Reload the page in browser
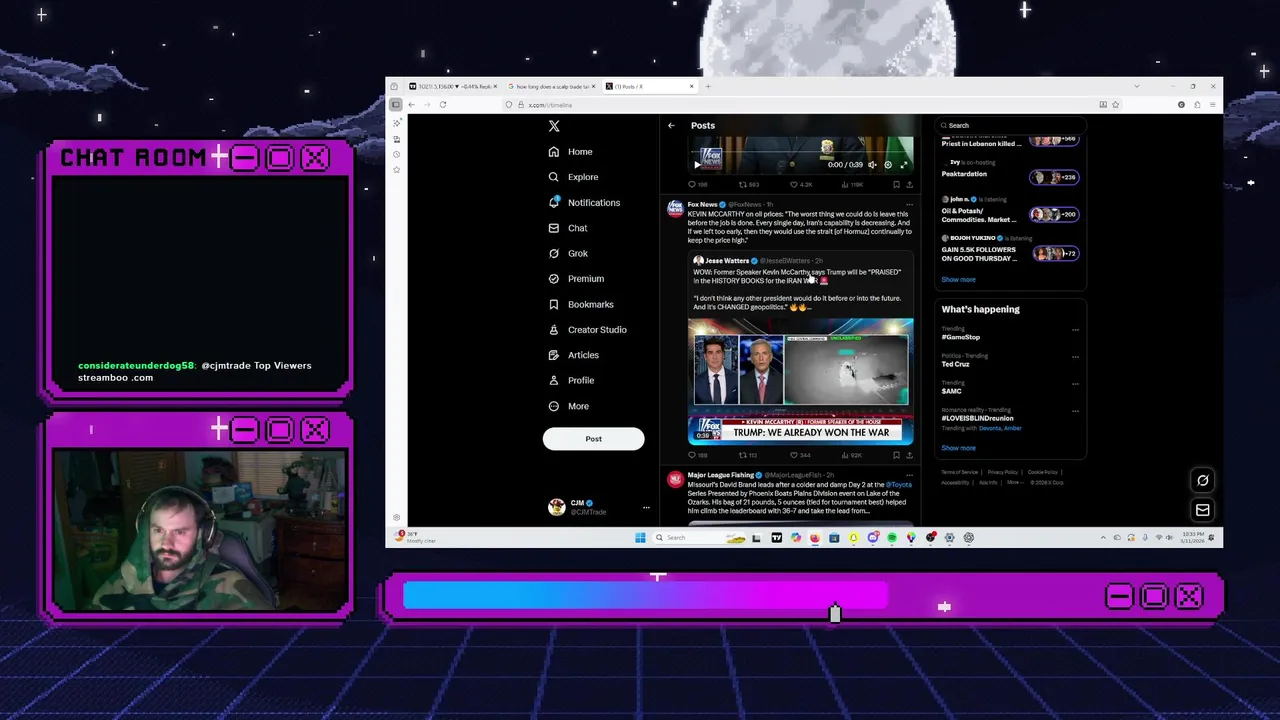1280x720 pixels. point(443,105)
